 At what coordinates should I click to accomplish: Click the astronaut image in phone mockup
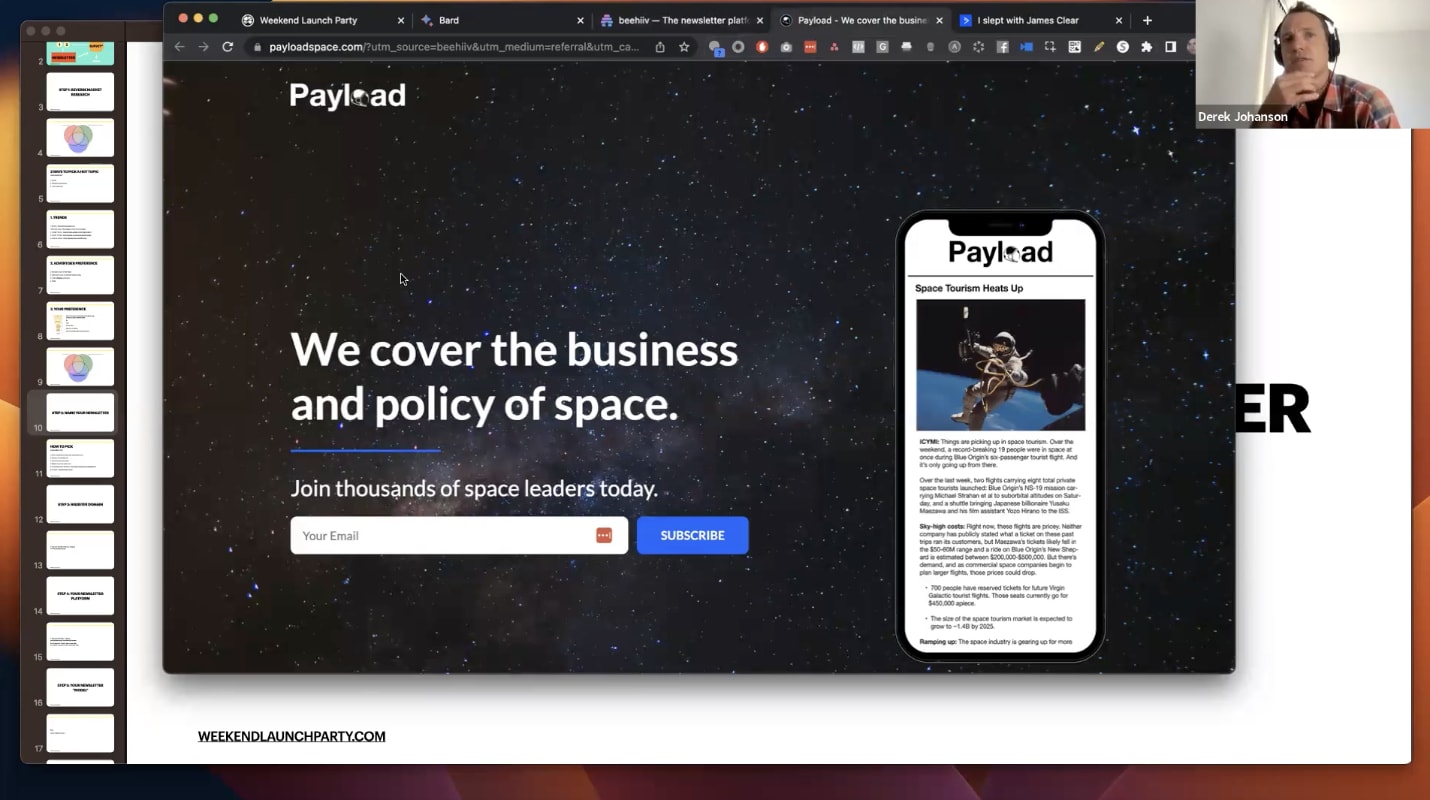tap(1000, 365)
